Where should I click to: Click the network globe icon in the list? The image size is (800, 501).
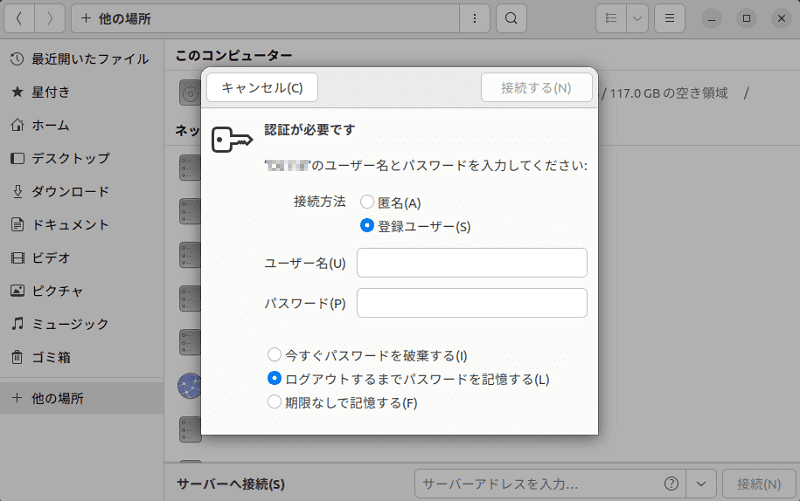(x=189, y=386)
